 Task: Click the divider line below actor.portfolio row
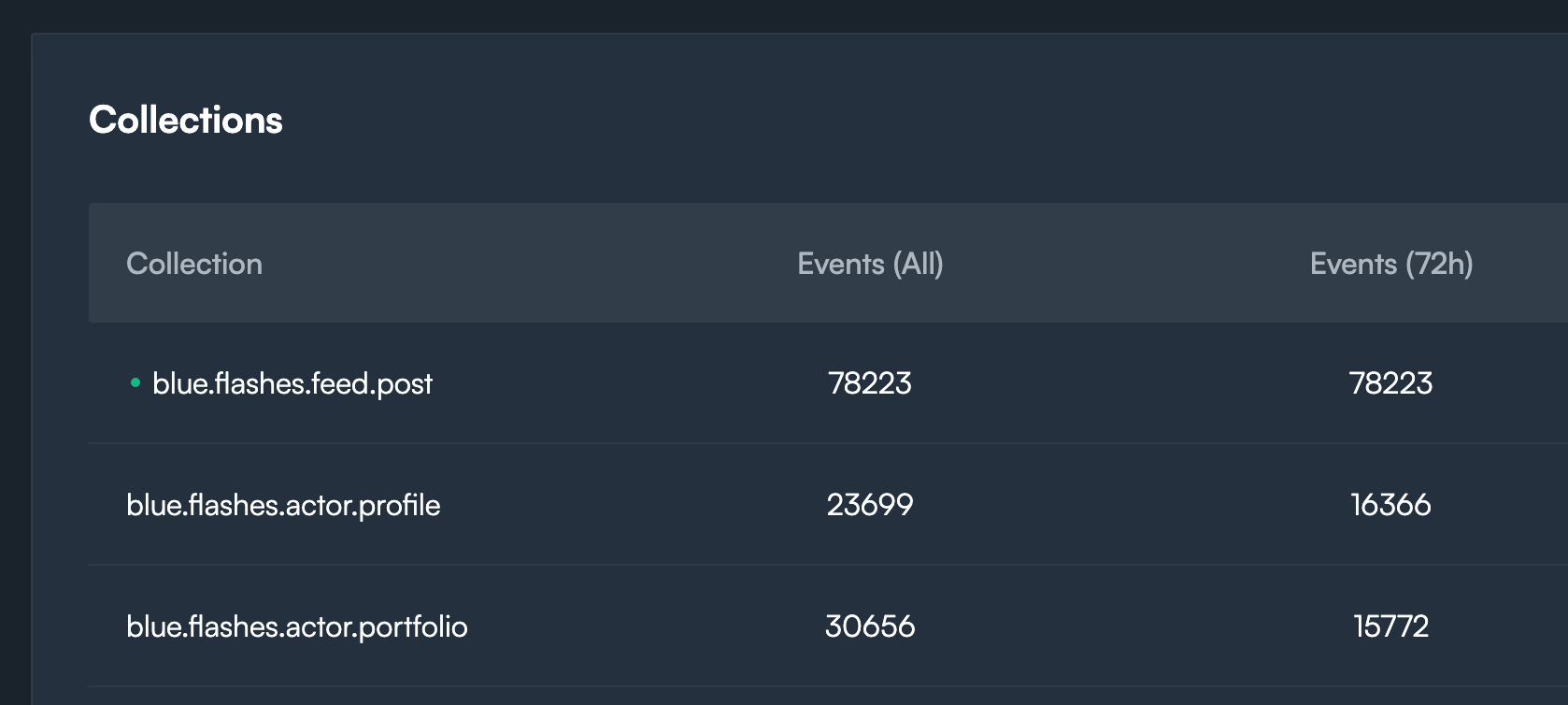[x=654, y=686]
